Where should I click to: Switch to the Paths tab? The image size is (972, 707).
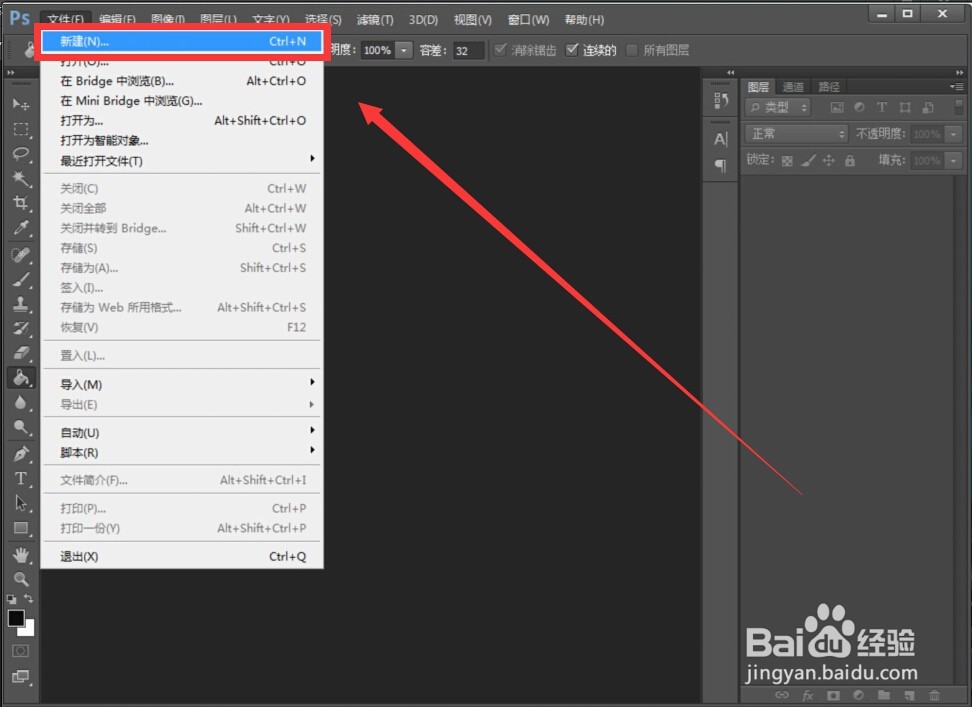tap(829, 87)
